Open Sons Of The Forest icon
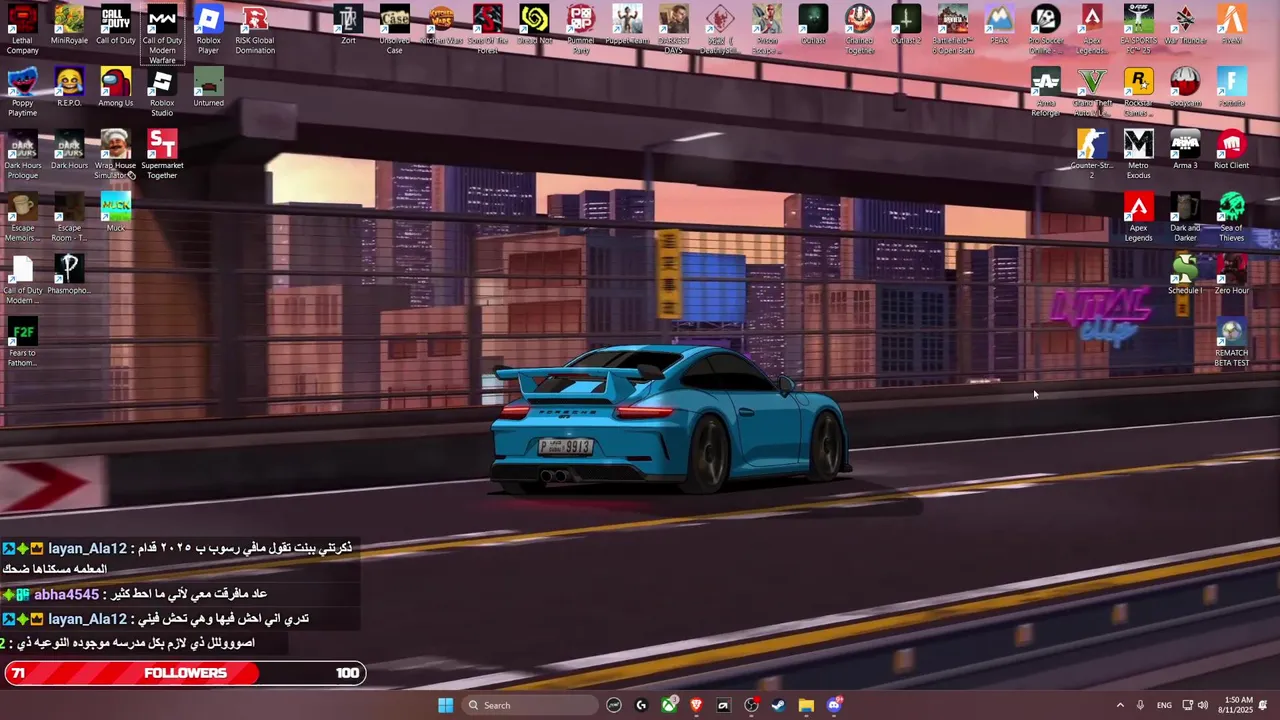1280x720 pixels. click(x=487, y=30)
